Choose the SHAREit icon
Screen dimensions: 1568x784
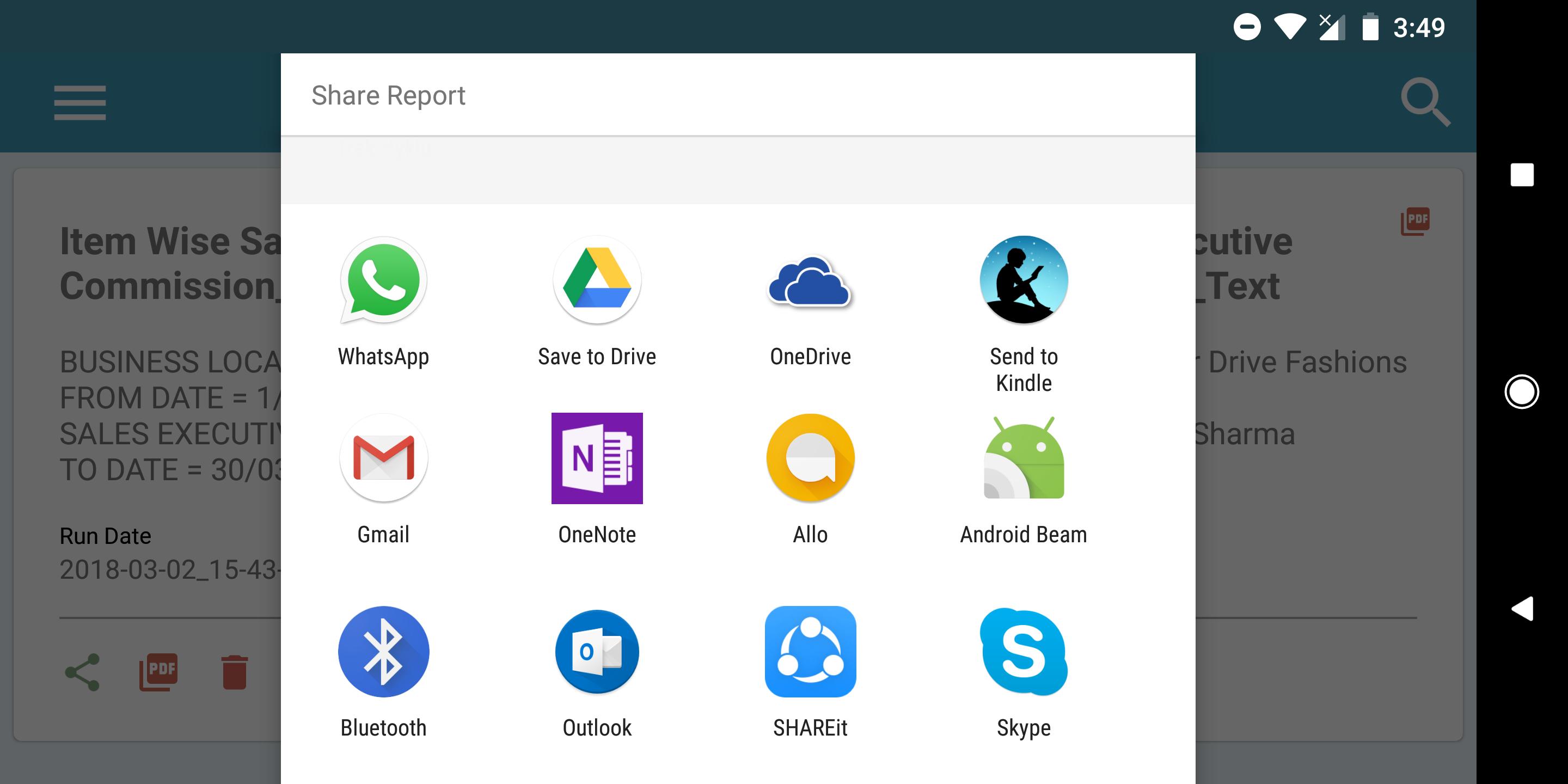point(810,651)
